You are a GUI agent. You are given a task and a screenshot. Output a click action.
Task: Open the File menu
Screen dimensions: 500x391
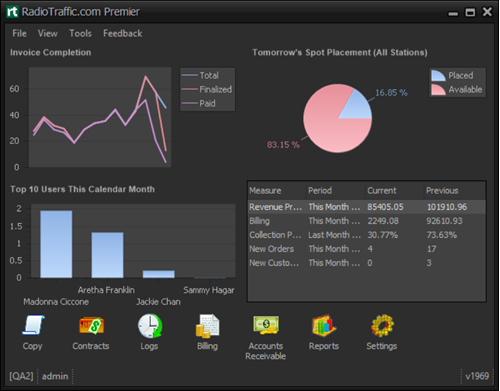tap(19, 33)
